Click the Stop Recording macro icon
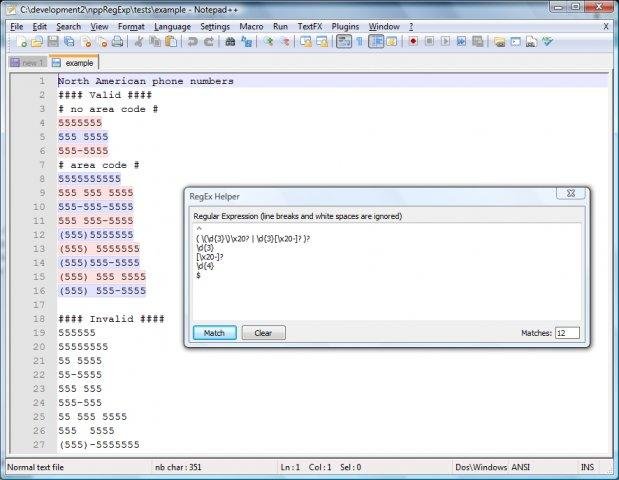Screen dimensions: 619x480 [x=430, y=41]
